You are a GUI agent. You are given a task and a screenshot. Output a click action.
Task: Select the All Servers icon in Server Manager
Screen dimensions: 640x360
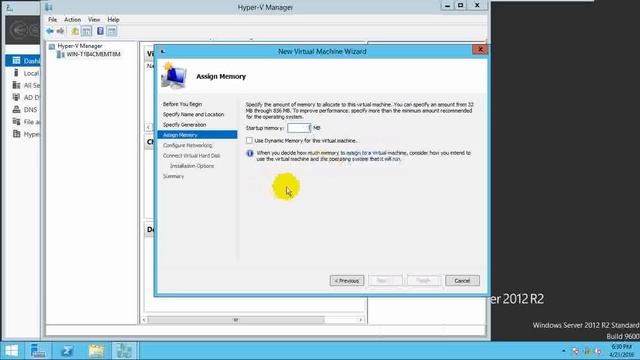point(16,85)
